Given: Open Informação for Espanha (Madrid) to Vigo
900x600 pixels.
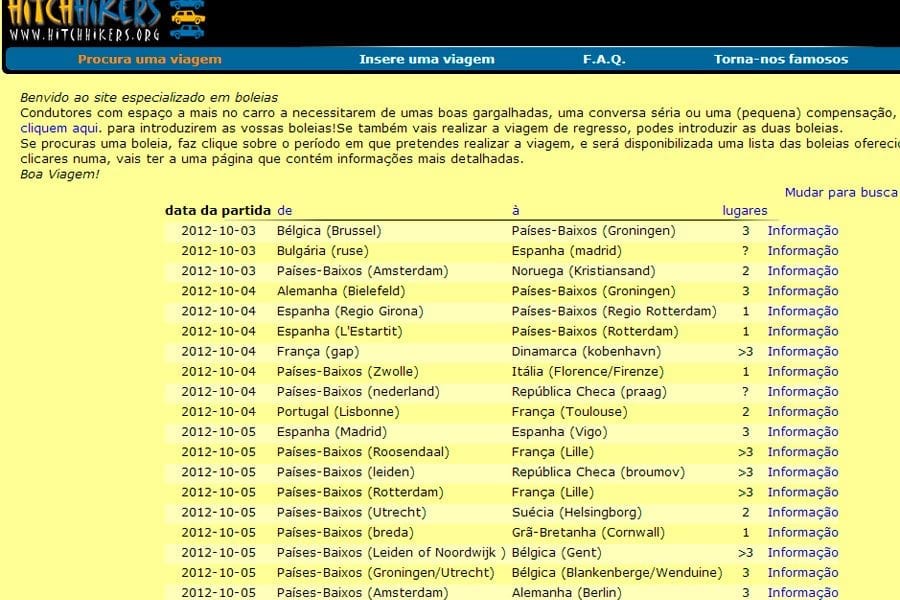Looking at the screenshot, I should click(x=802, y=432).
